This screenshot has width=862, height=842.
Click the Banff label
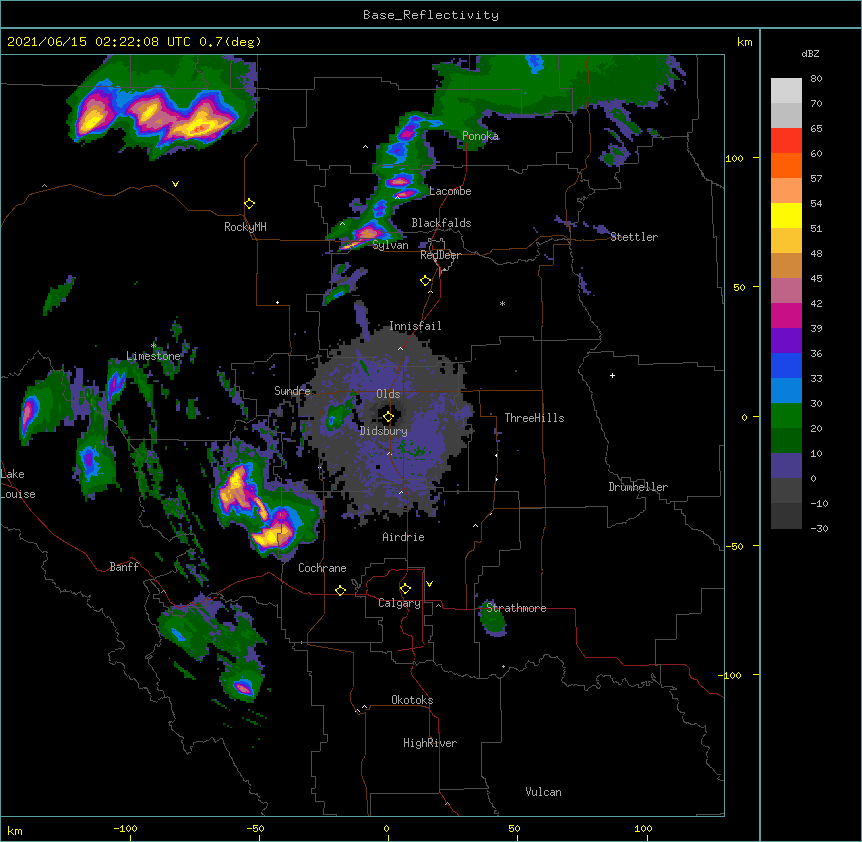pos(124,567)
